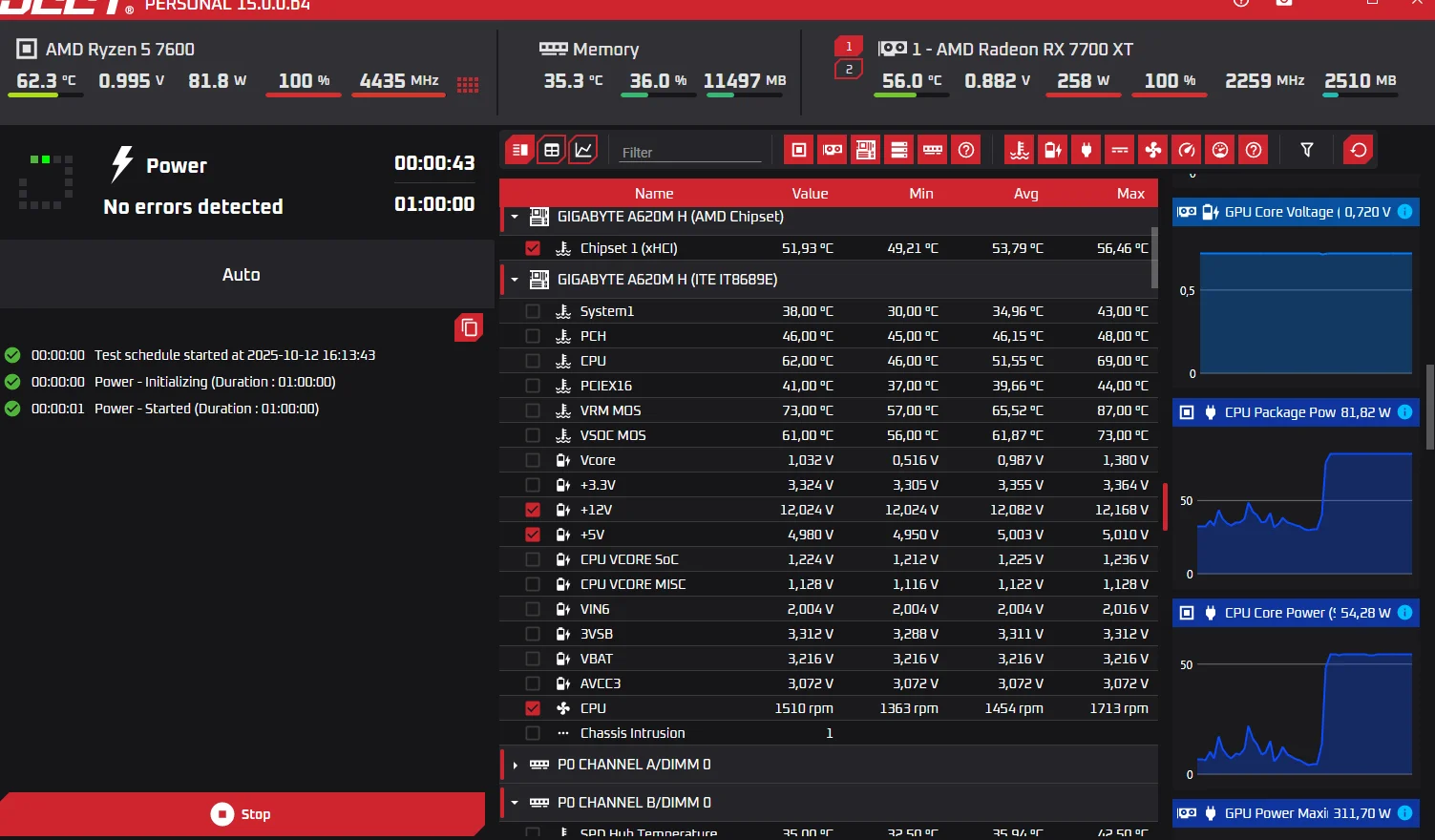This screenshot has width=1435, height=840.
Task: Check the VRM MOS temperature sensor
Action: pyautogui.click(x=533, y=410)
